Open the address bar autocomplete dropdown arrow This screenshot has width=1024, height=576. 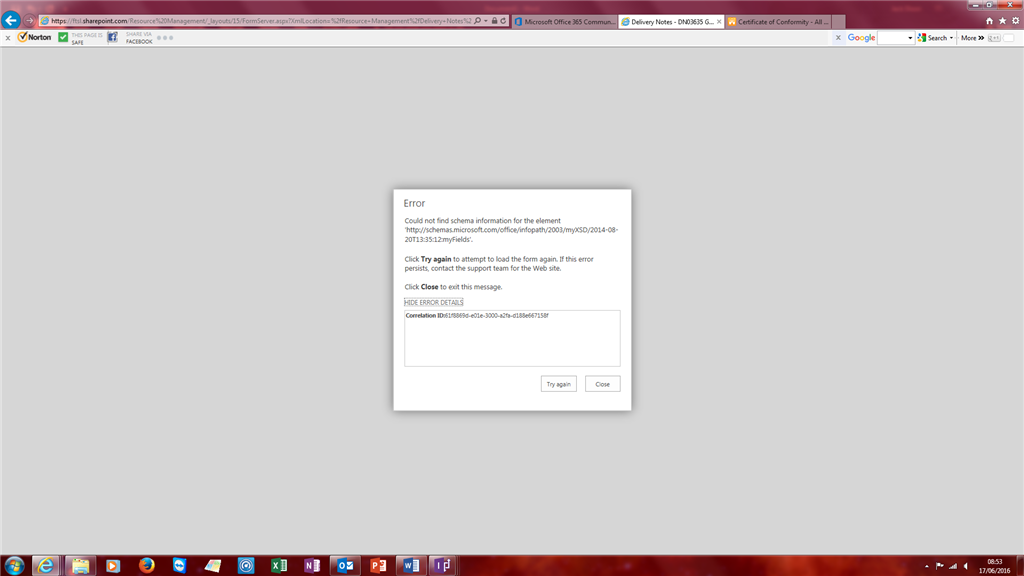pyautogui.click(x=486, y=21)
